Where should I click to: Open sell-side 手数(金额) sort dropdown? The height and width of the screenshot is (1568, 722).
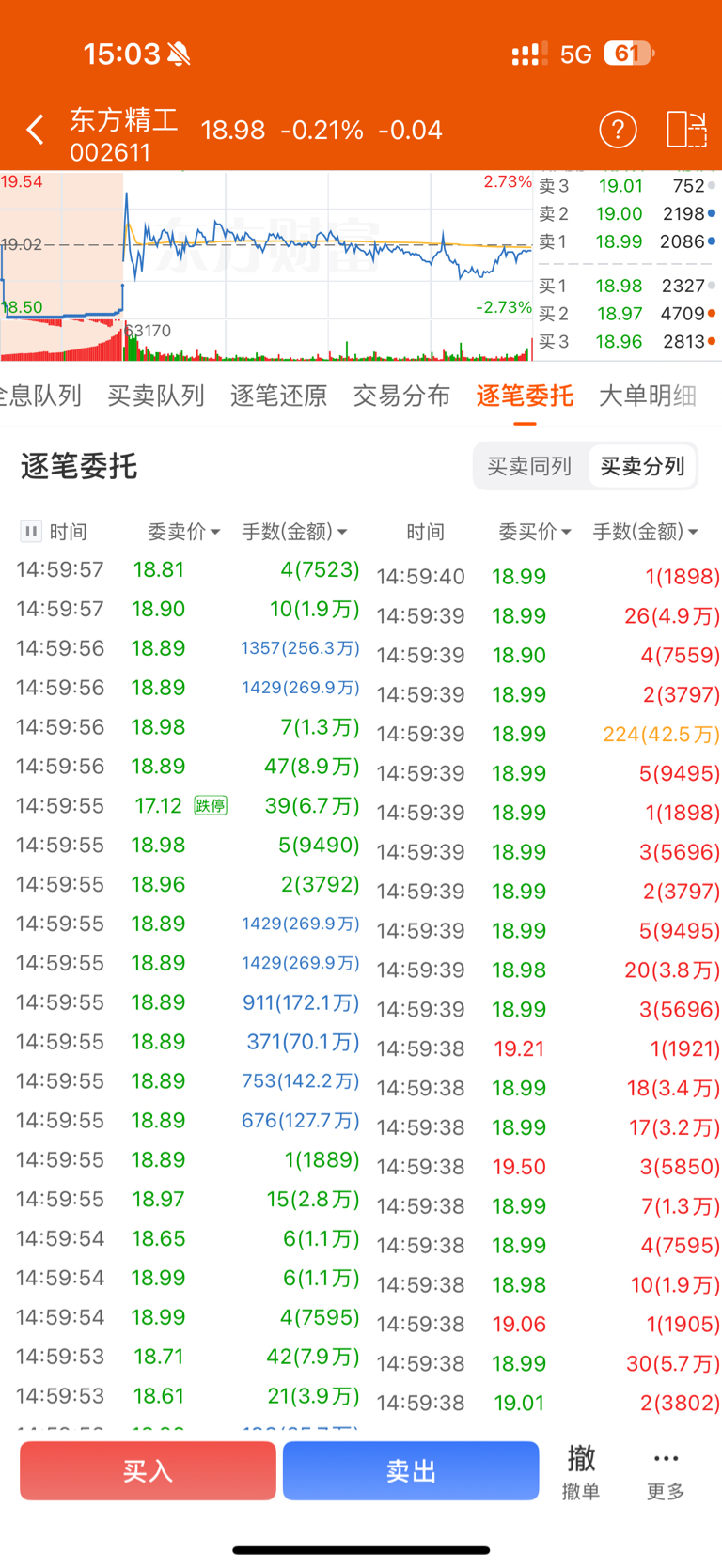295,532
